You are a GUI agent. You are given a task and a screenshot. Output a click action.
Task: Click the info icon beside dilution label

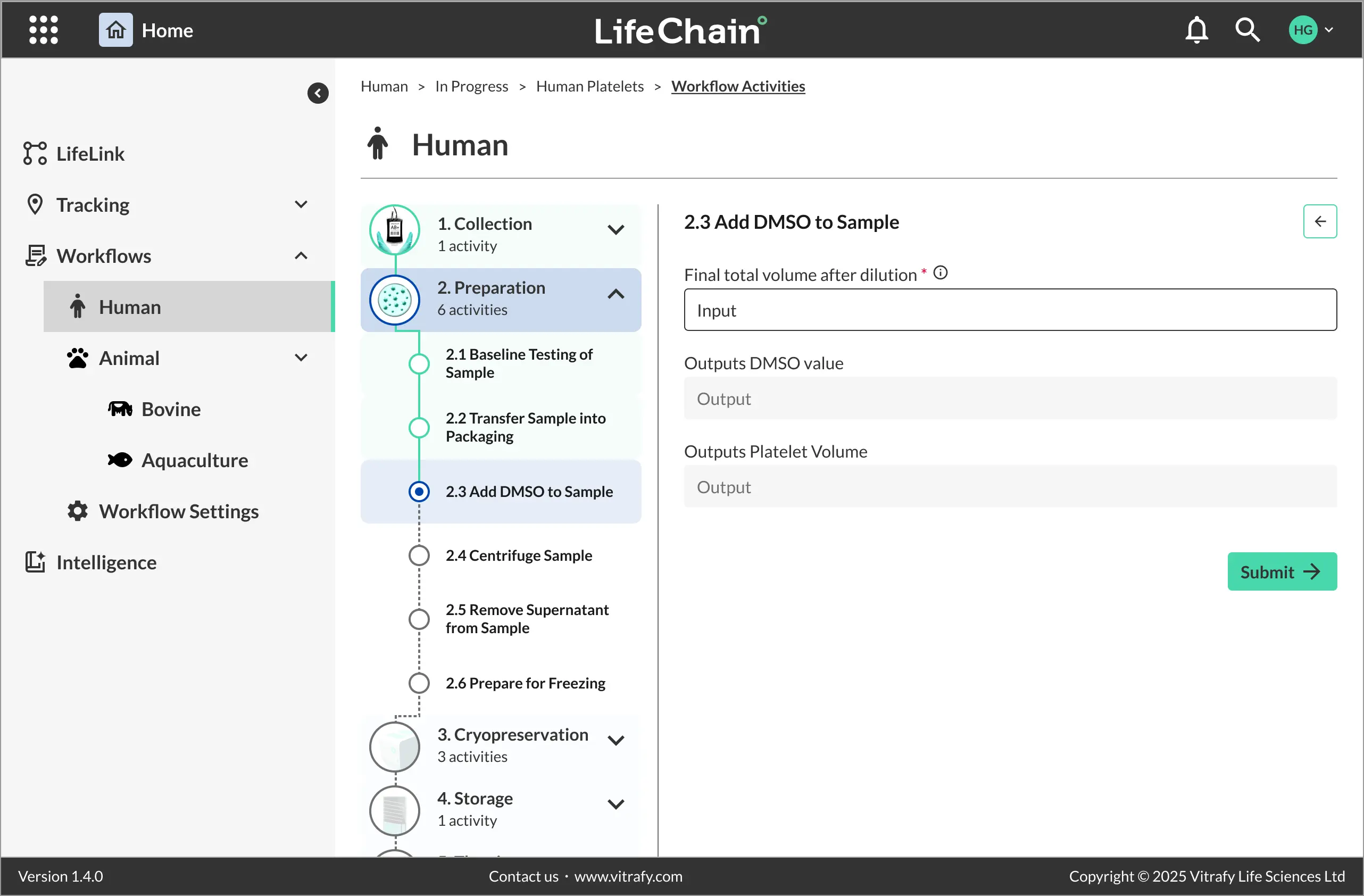(941, 273)
